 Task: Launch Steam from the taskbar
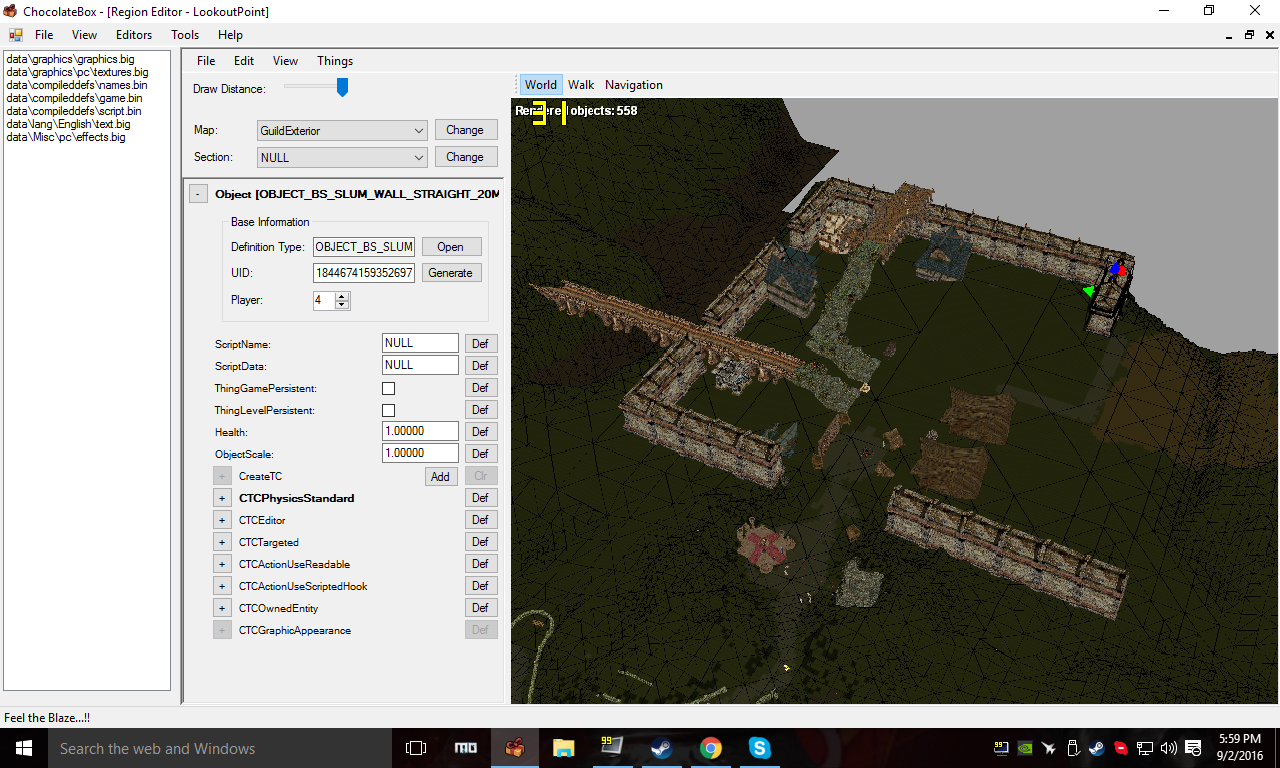click(662, 748)
